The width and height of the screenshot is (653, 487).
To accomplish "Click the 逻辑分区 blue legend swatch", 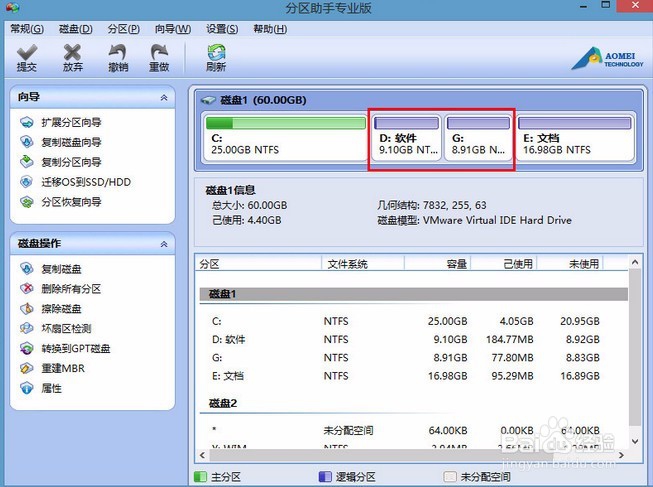I will point(325,477).
